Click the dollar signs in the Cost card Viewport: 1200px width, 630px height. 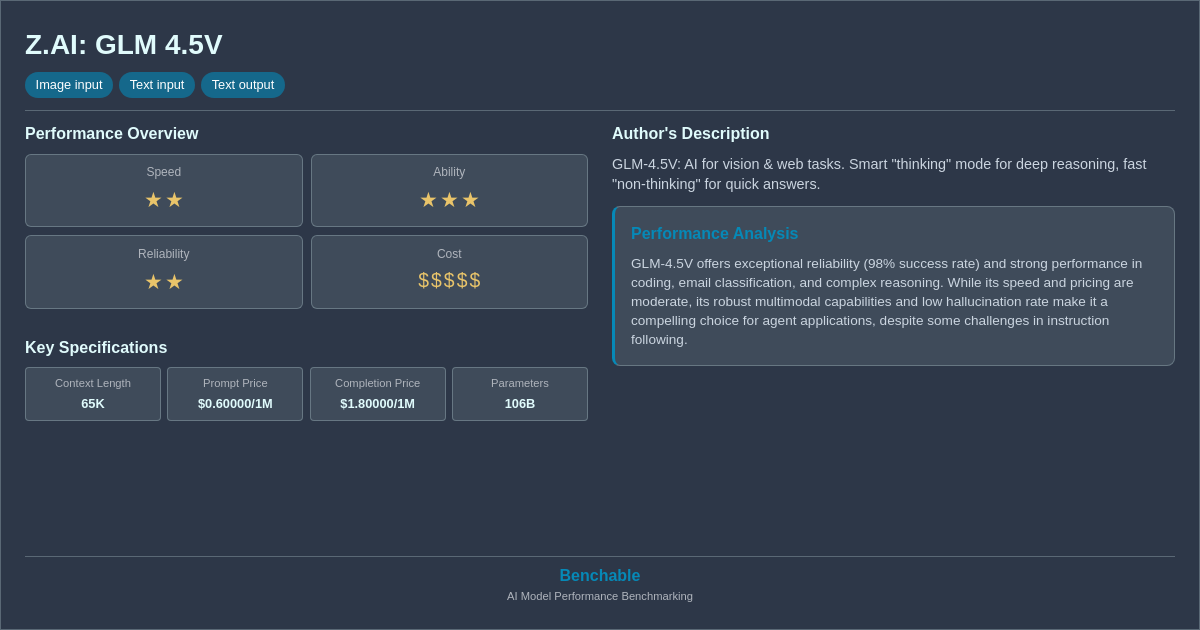[449, 282]
